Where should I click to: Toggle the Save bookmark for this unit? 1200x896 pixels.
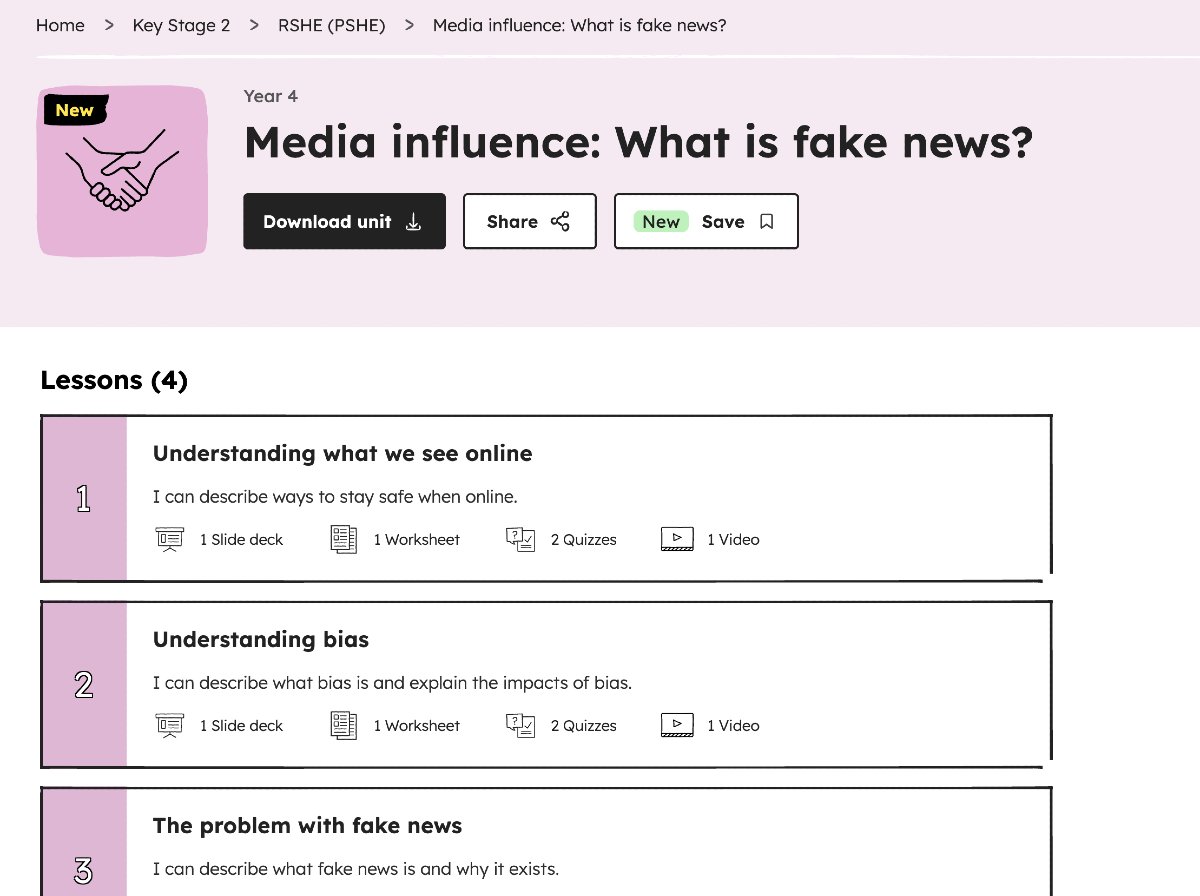click(706, 221)
